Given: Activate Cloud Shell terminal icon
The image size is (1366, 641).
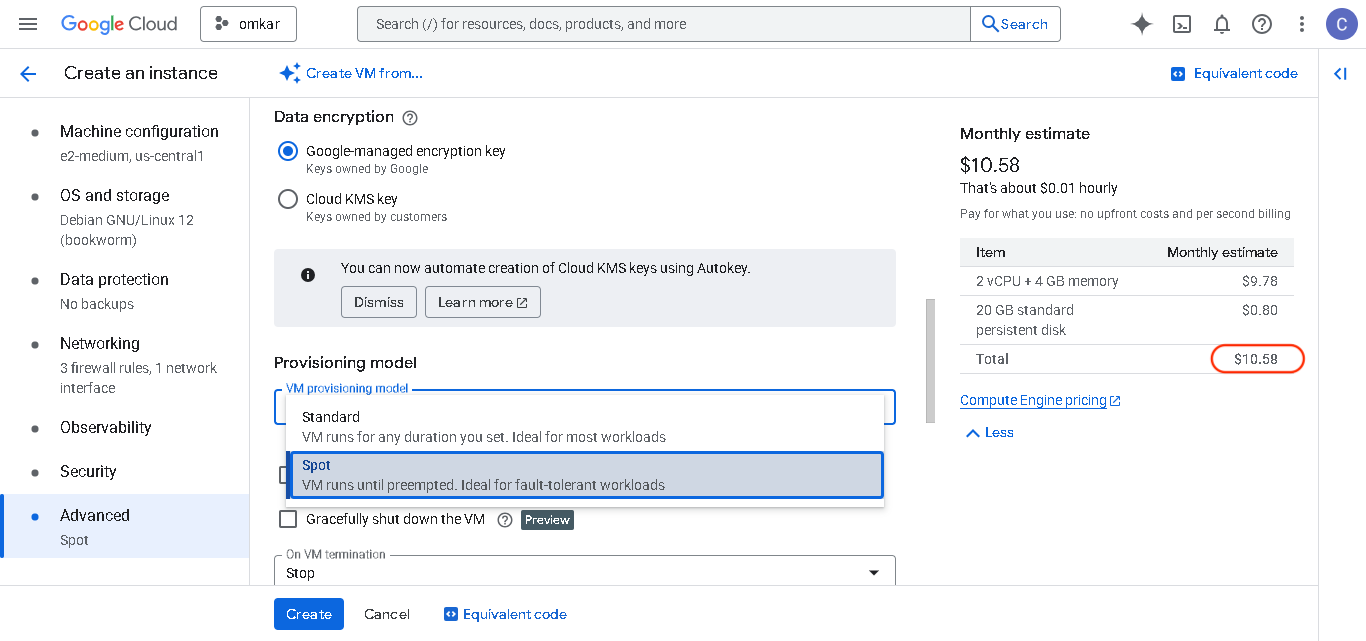Looking at the screenshot, I should [1182, 24].
